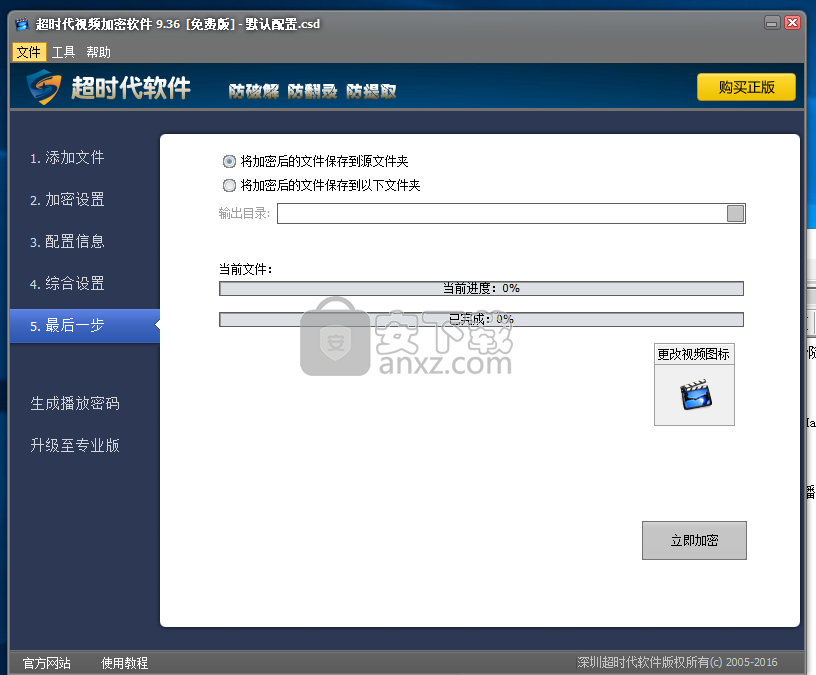Open 生成播放密码 in the sidebar

(75, 403)
